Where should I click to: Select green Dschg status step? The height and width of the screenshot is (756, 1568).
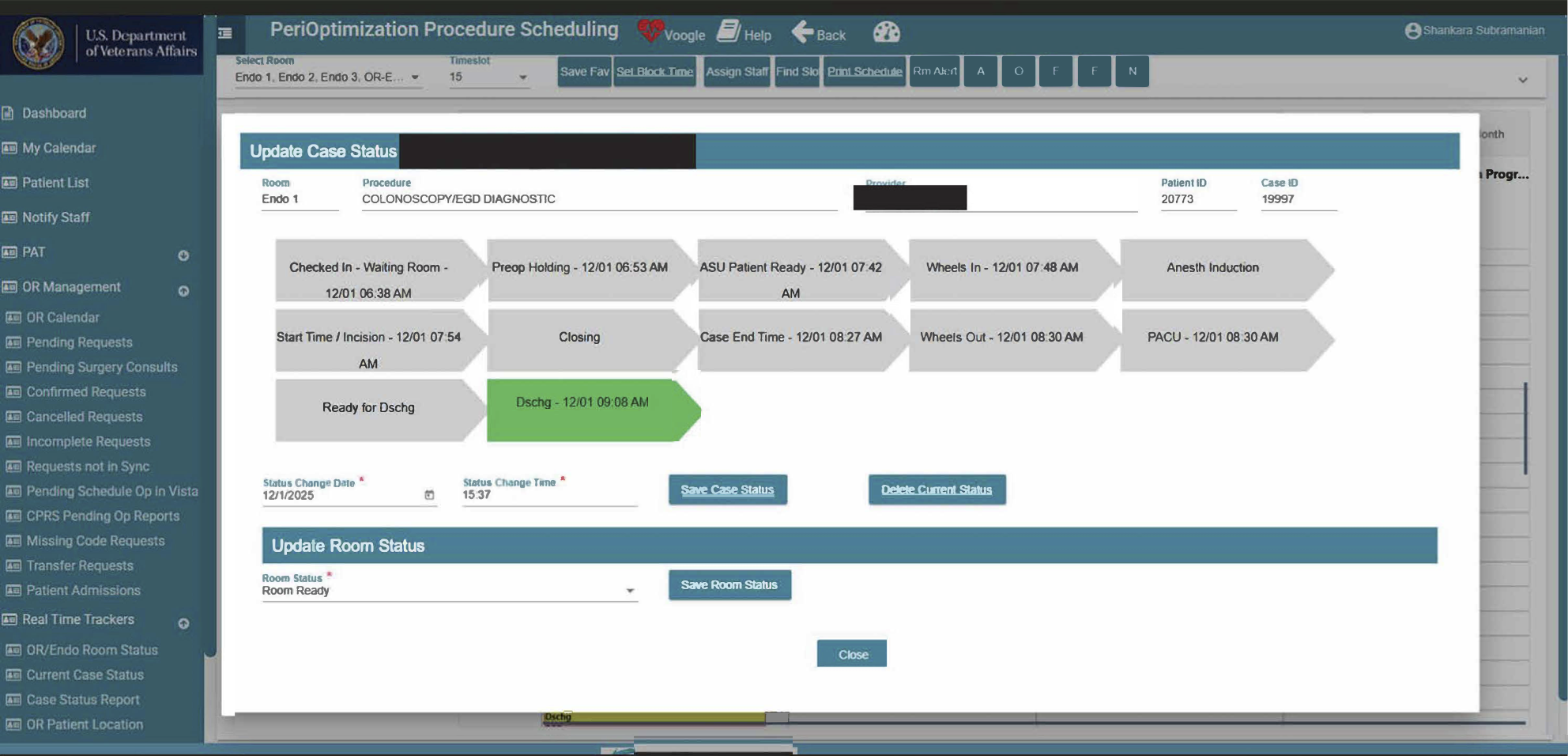coord(592,410)
